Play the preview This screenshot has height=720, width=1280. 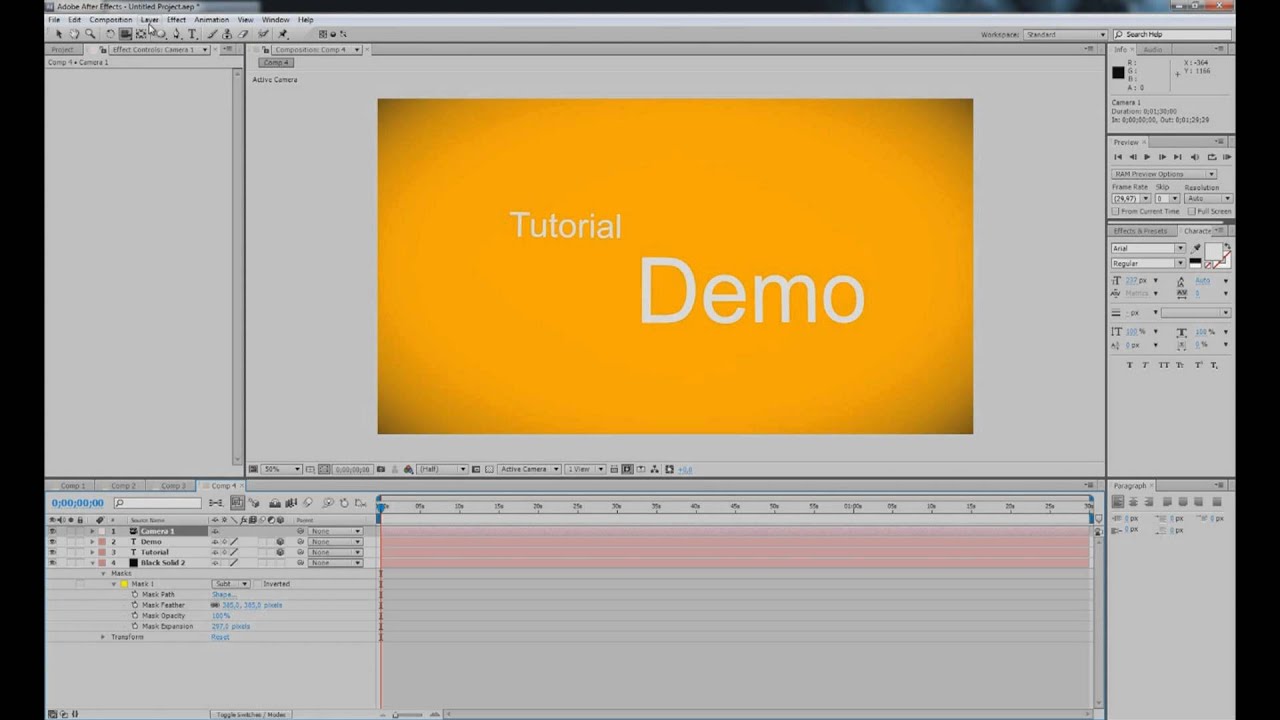pyautogui.click(x=1147, y=157)
